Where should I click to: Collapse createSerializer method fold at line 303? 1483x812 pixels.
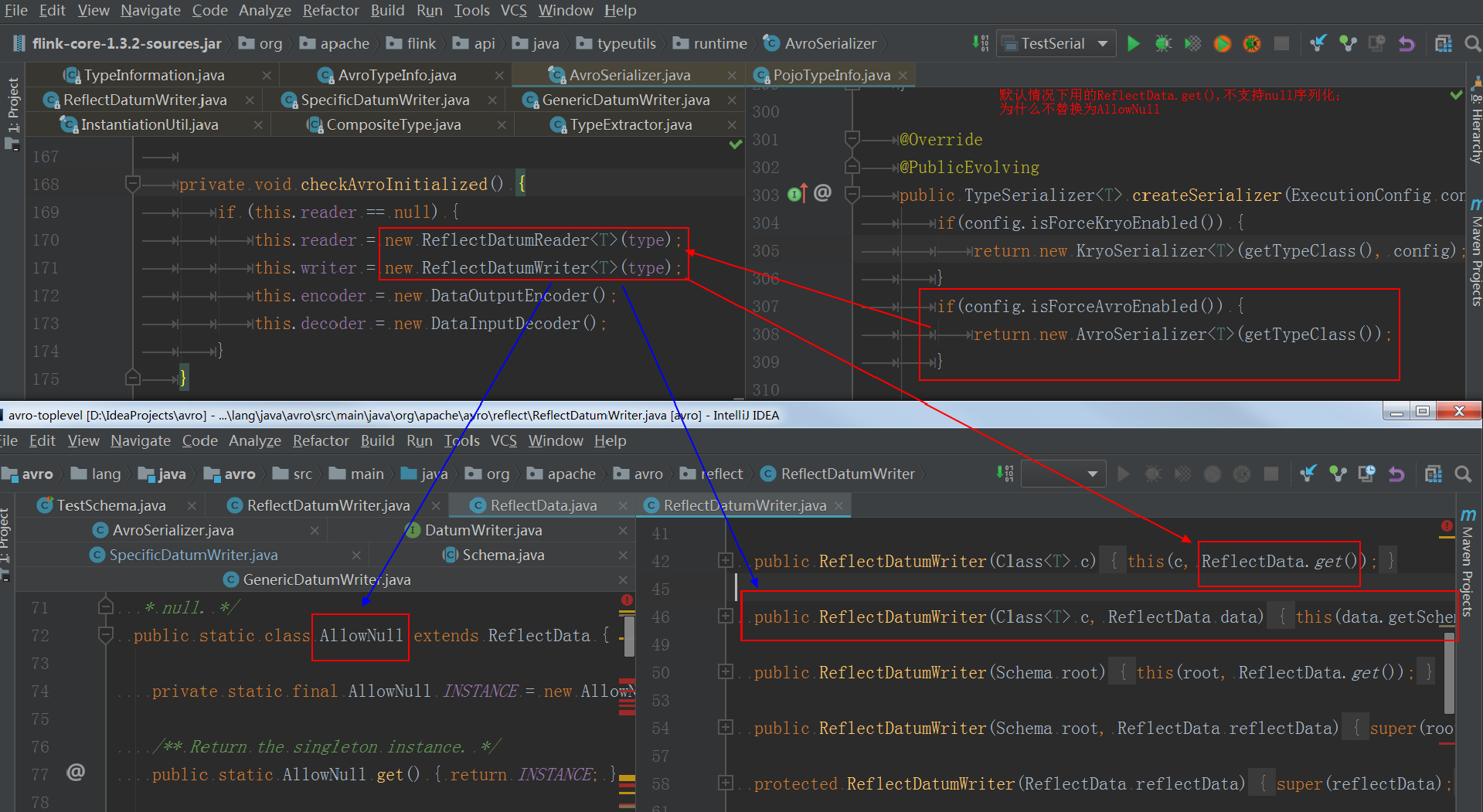click(852, 194)
